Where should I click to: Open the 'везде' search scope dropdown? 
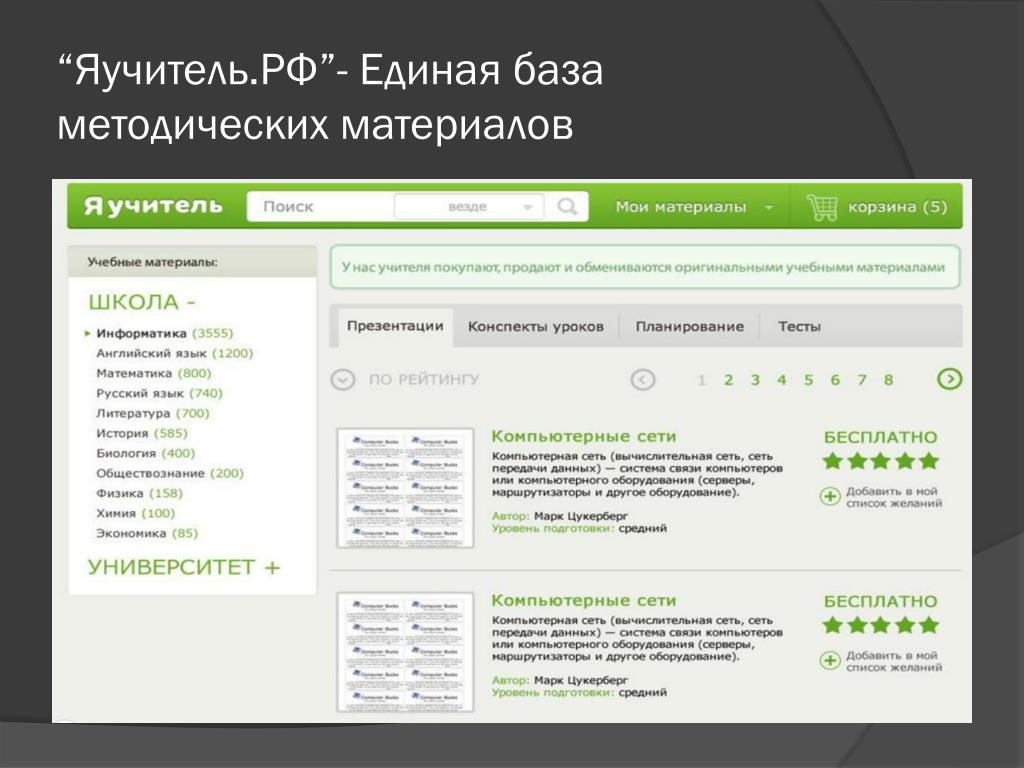[469, 206]
